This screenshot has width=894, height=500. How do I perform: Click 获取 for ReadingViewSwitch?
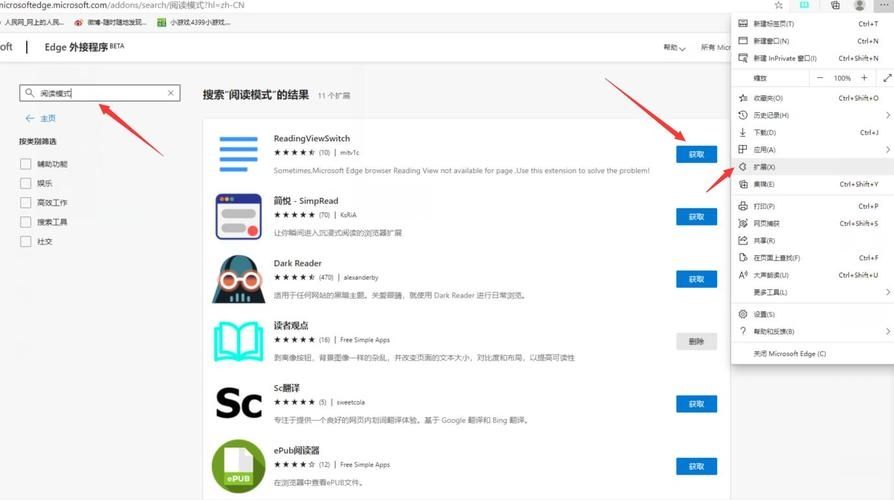(696, 155)
